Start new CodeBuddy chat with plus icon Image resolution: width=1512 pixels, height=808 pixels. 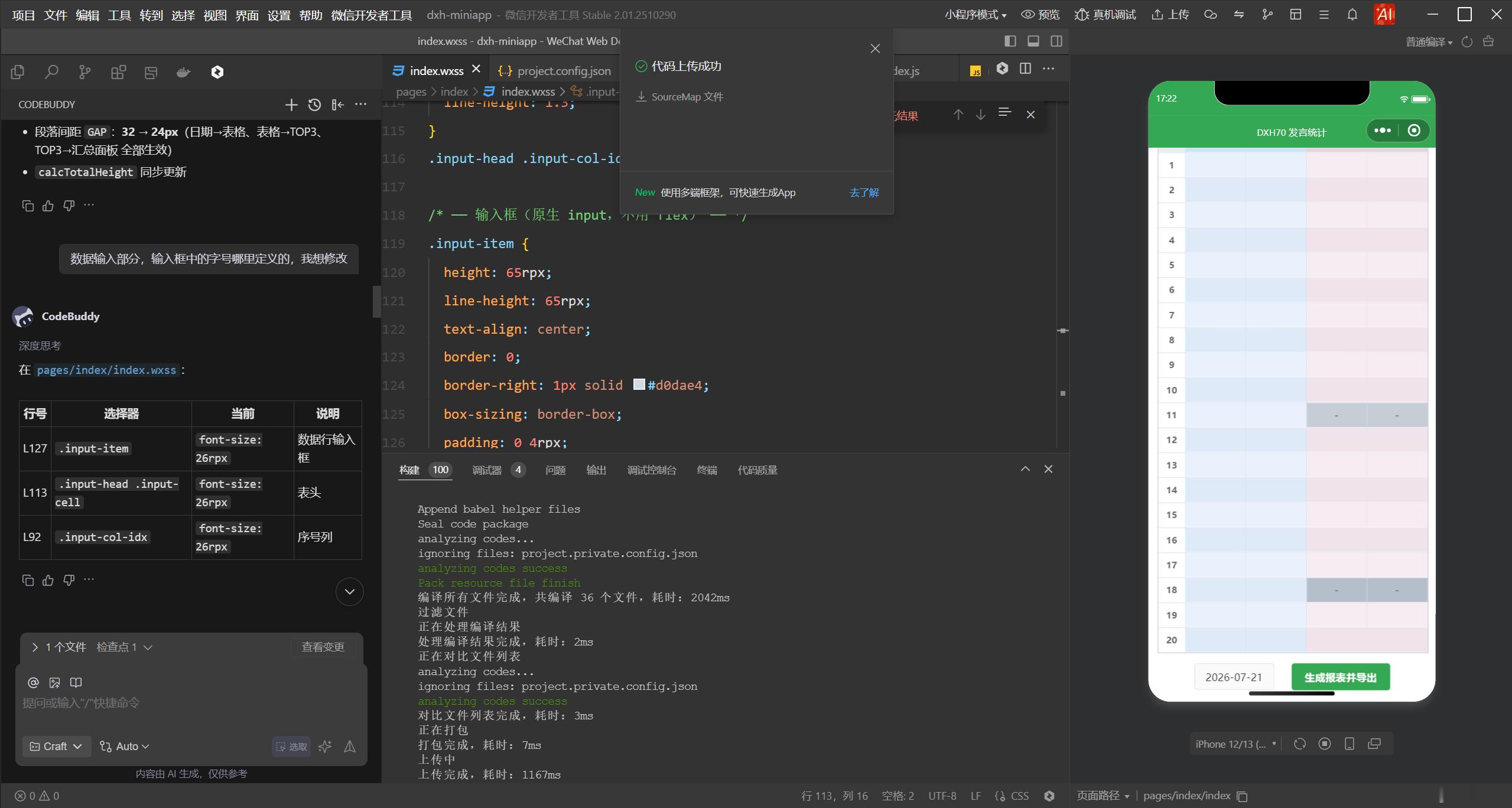pyautogui.click(x=291, y=105)
